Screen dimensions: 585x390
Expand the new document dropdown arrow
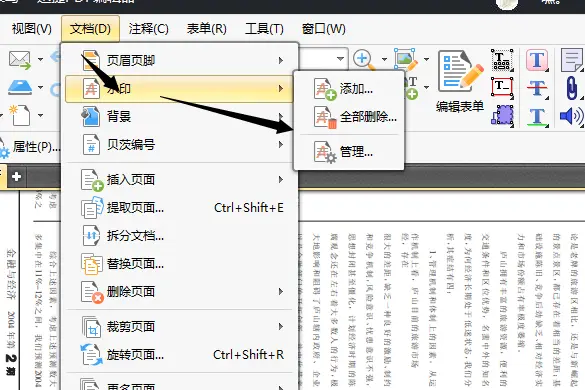40,115
